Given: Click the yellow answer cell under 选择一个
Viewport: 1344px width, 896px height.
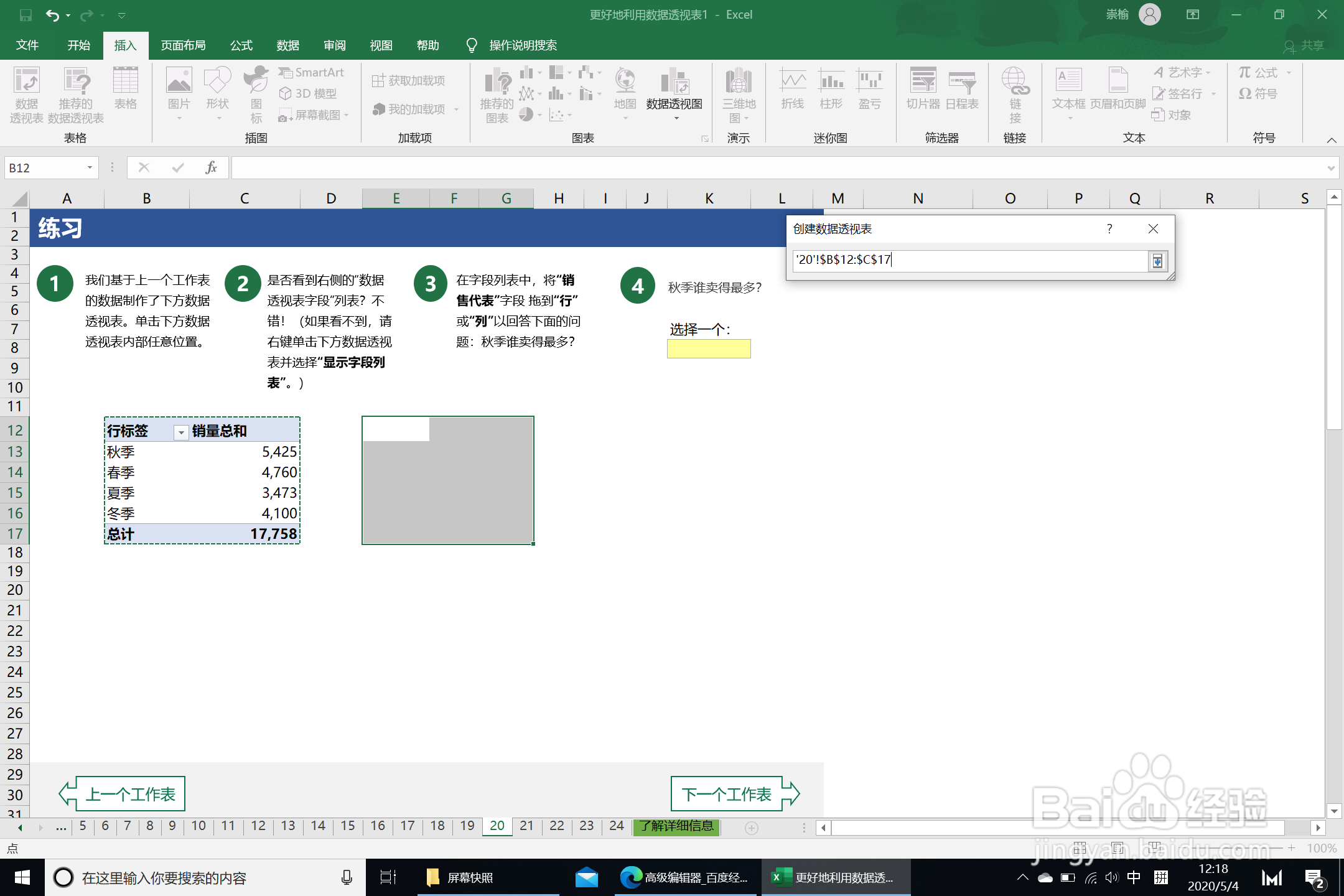Looking at the screenshot, I should tap(709, 349).
